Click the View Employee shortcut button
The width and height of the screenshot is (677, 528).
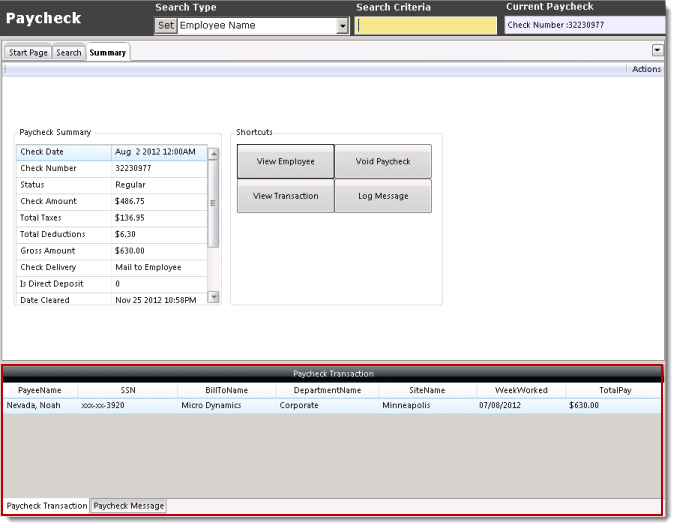click(285, 161)
